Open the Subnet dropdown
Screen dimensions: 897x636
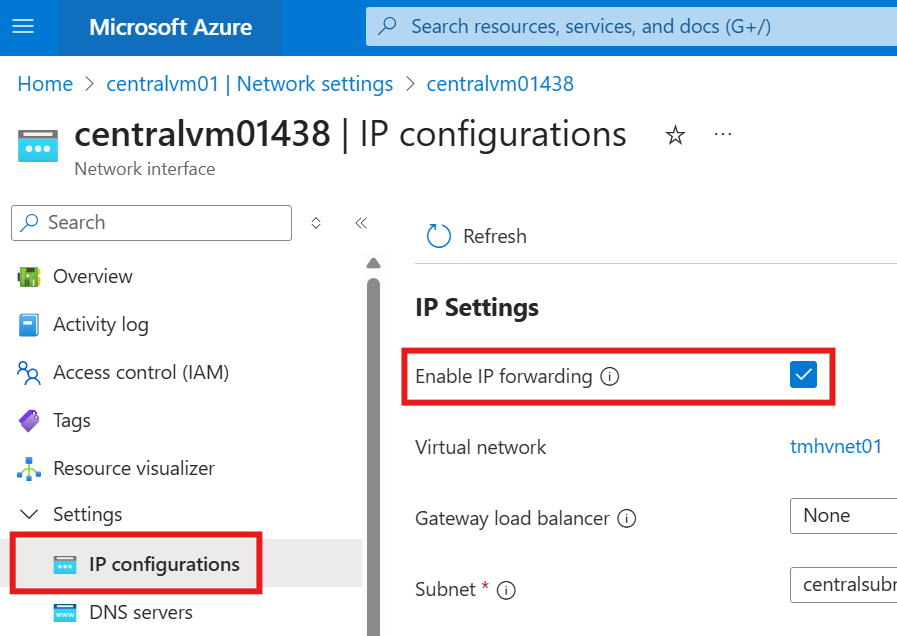pyautogui.click(x=843, y=585)
